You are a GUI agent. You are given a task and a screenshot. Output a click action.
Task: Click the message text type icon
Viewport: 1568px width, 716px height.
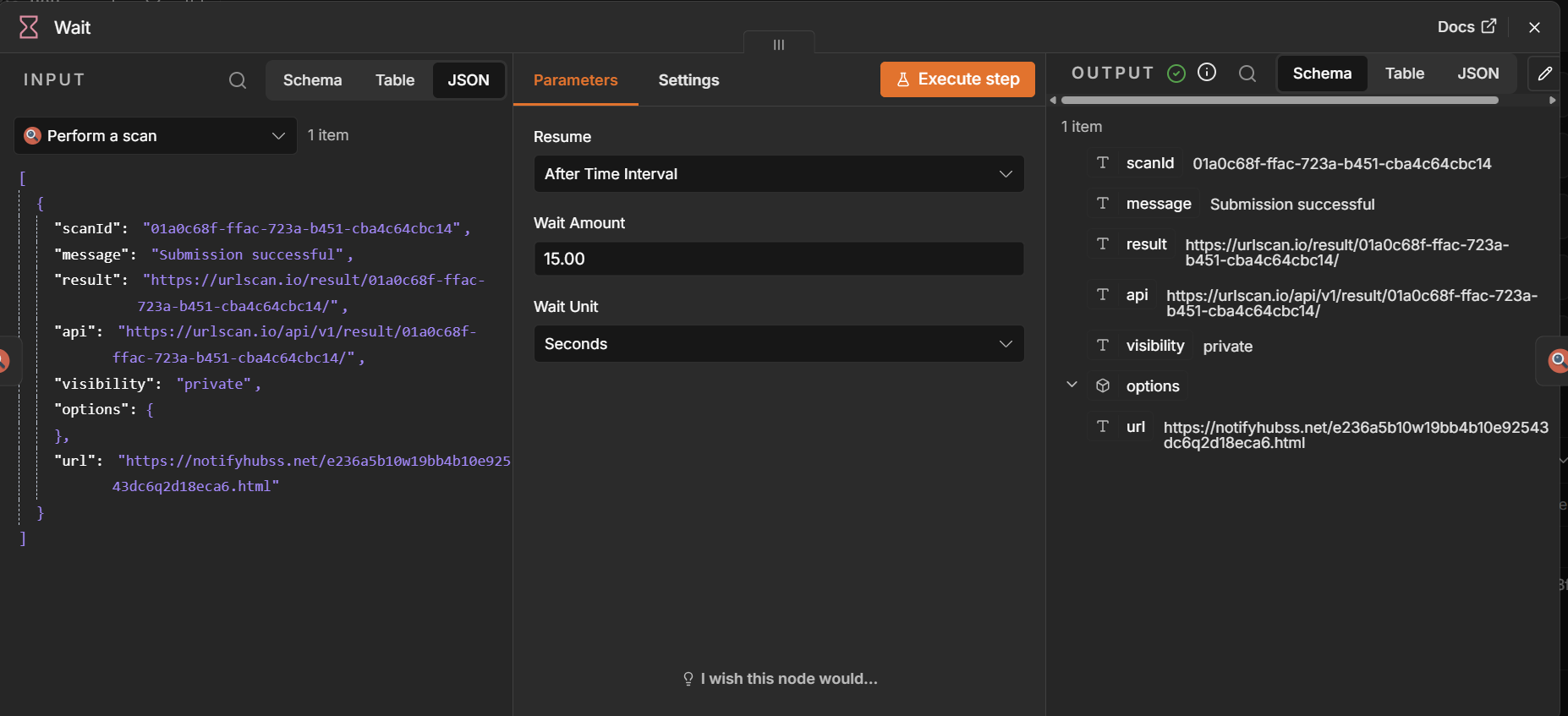[x=1103, y=203]
